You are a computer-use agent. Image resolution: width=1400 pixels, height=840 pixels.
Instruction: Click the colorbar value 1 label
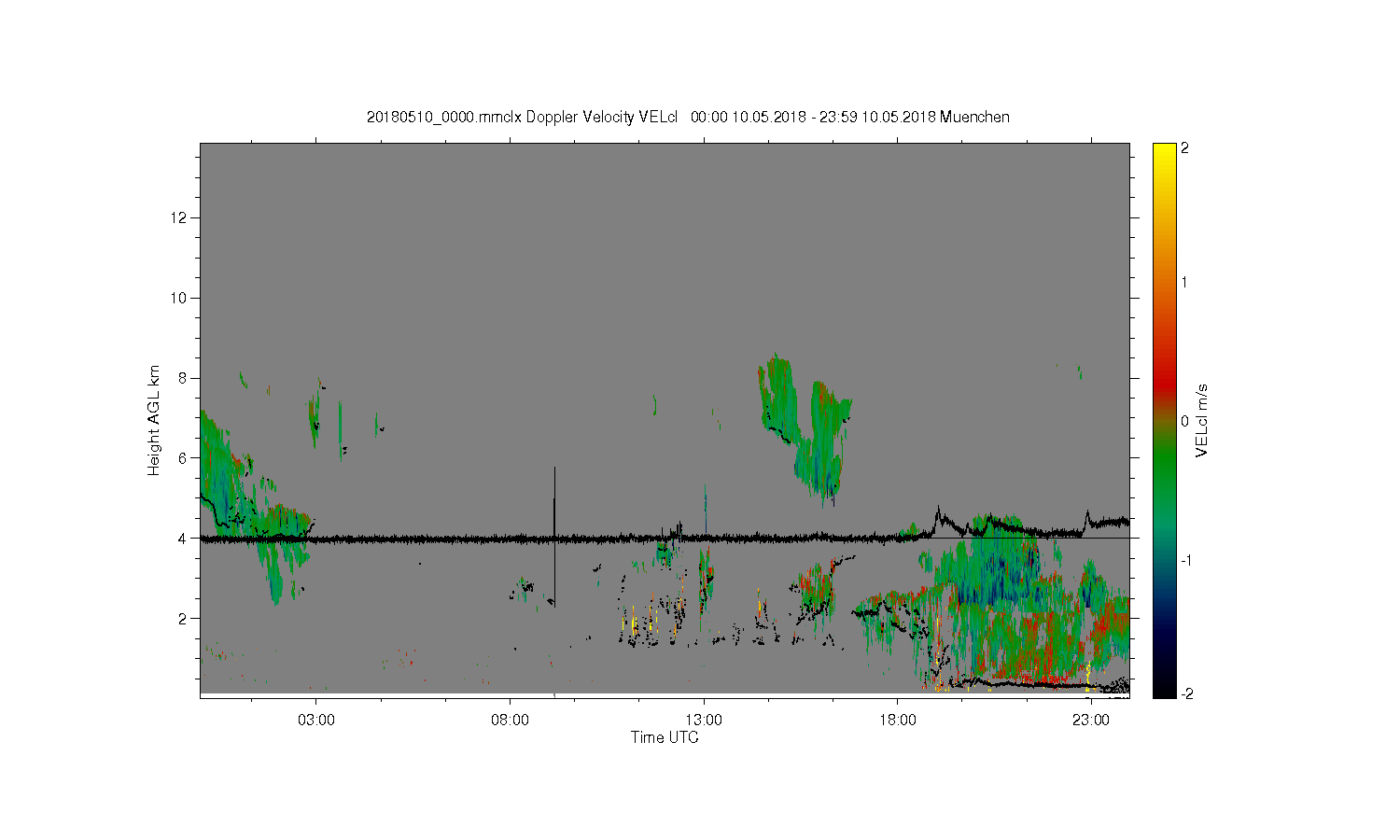(1185, 283)
